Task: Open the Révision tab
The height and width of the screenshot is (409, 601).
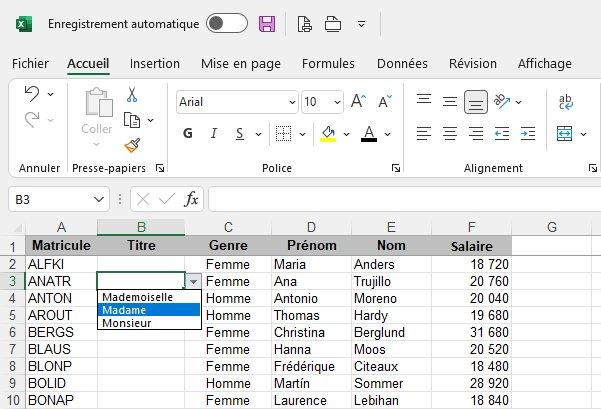Action: pos(473,64)
